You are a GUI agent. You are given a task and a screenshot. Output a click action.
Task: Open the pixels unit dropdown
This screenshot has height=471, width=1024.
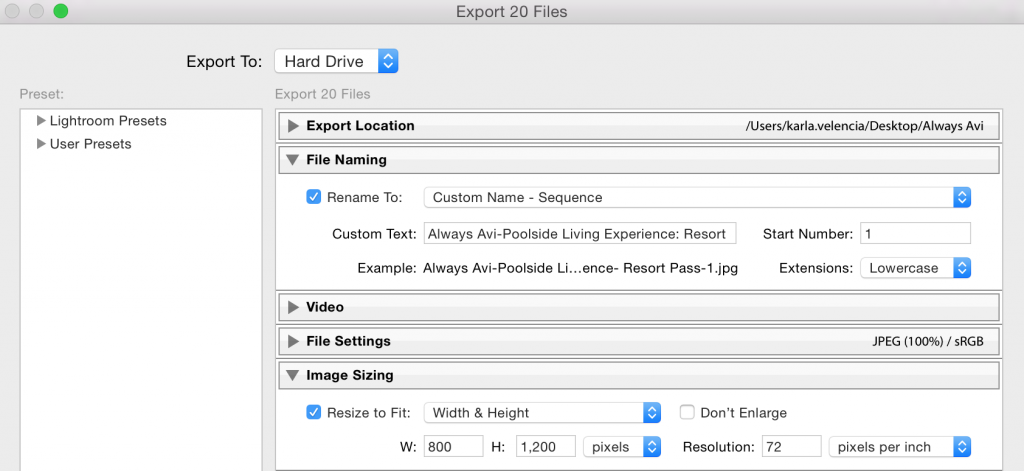[x=622, y=447]
